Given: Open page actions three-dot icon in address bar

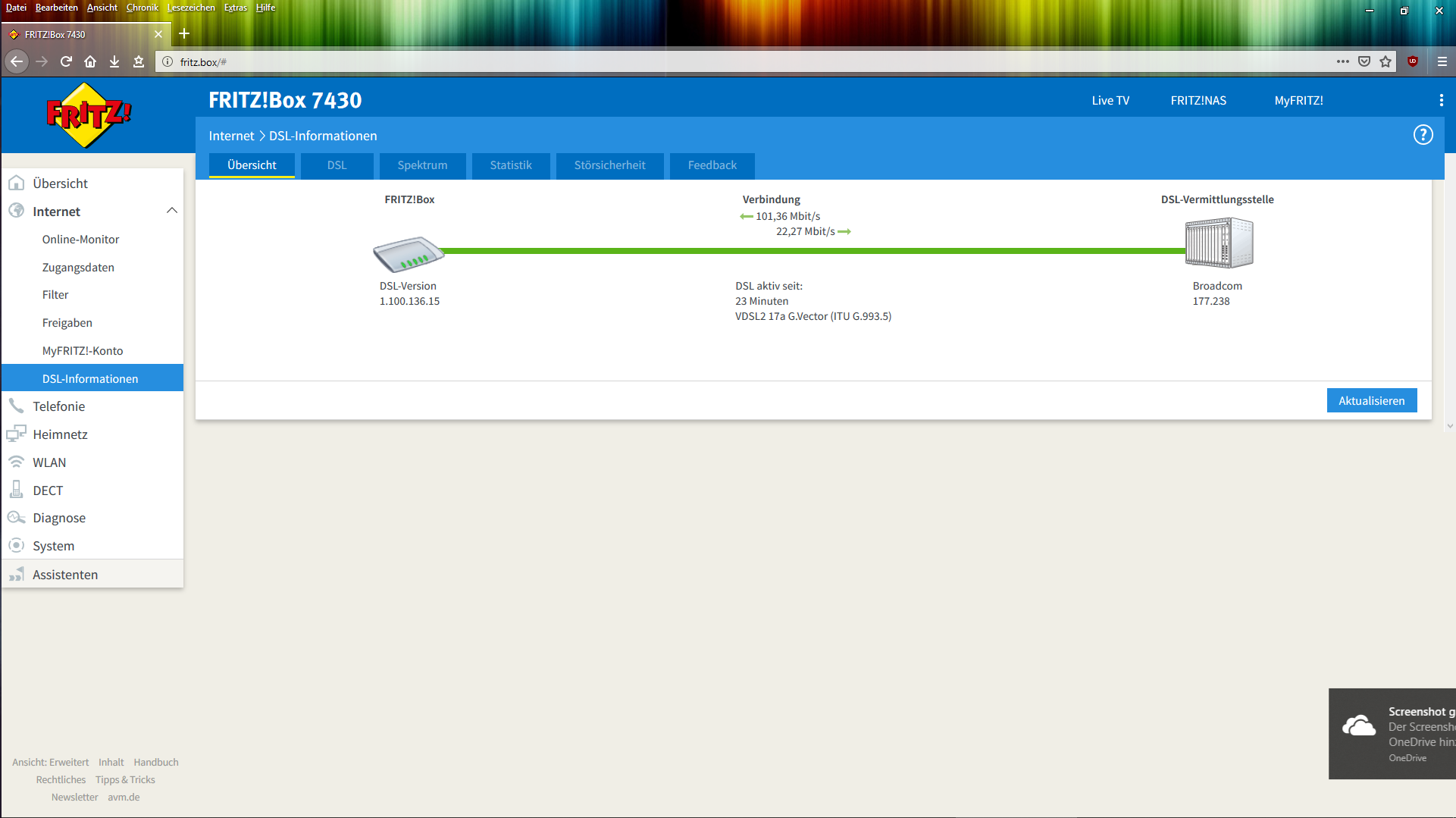Looking at the screenshot, I should click(1342, 61).
